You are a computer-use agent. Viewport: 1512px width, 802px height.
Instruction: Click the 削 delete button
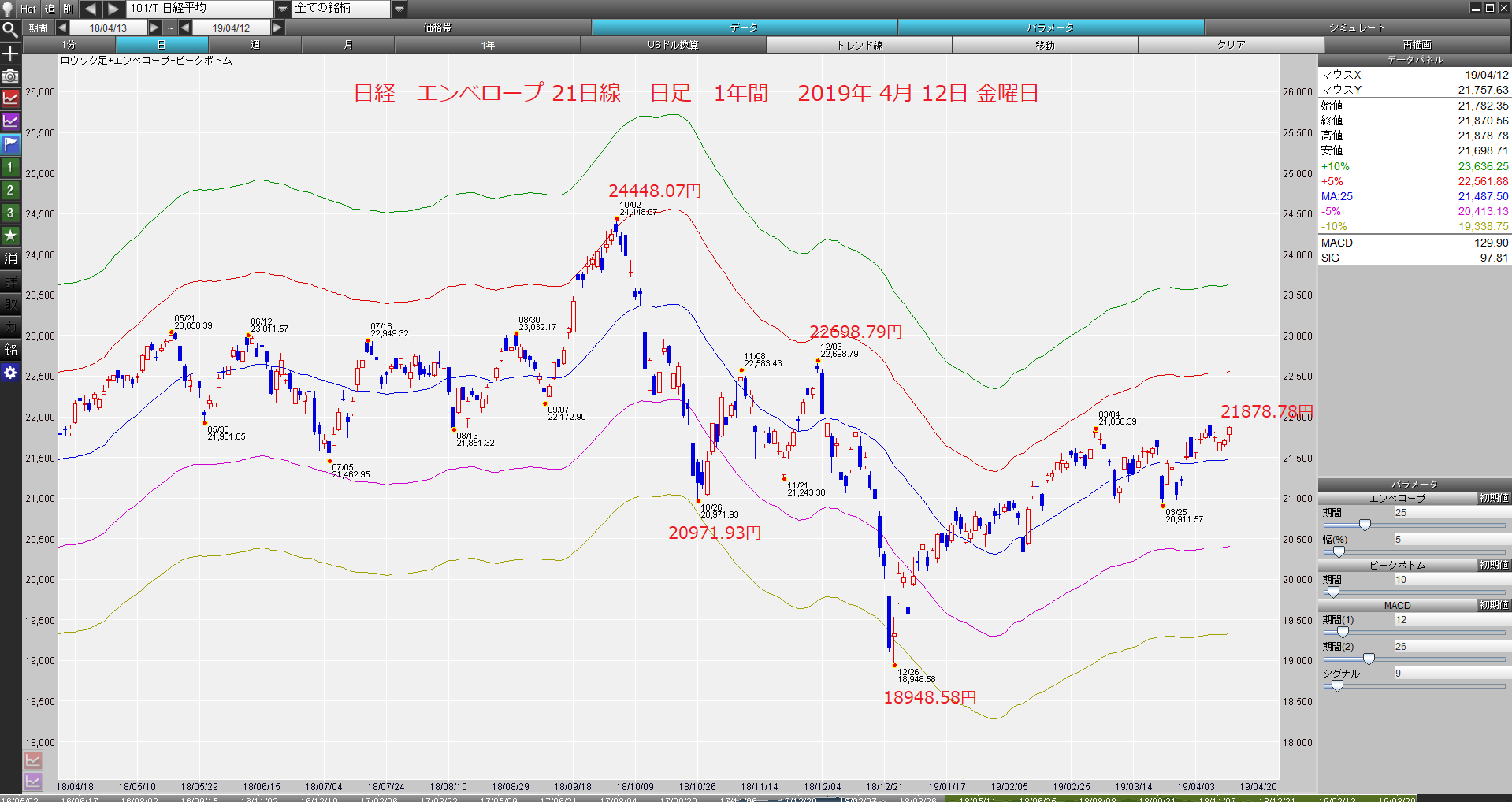(x=69, y=9)
